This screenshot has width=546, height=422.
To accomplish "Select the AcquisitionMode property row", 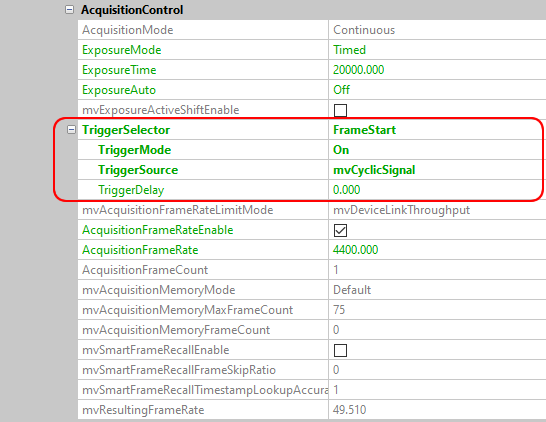I will 312,30.
